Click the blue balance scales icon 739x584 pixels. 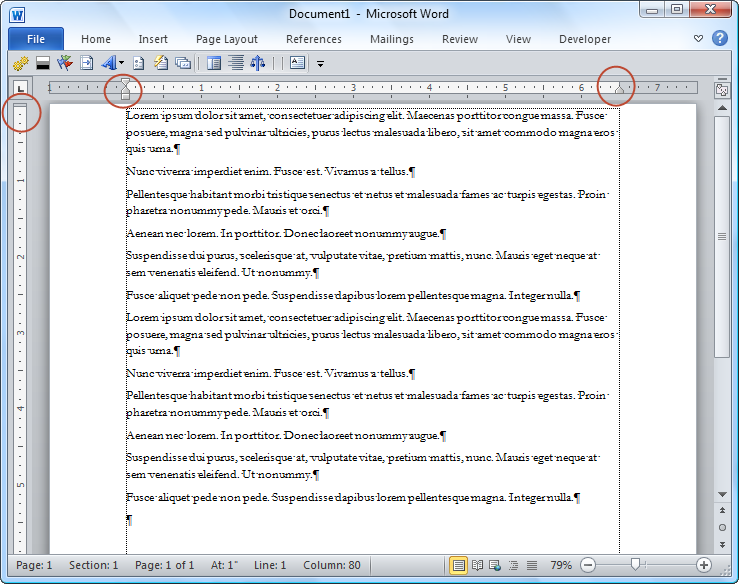(257, 63)
